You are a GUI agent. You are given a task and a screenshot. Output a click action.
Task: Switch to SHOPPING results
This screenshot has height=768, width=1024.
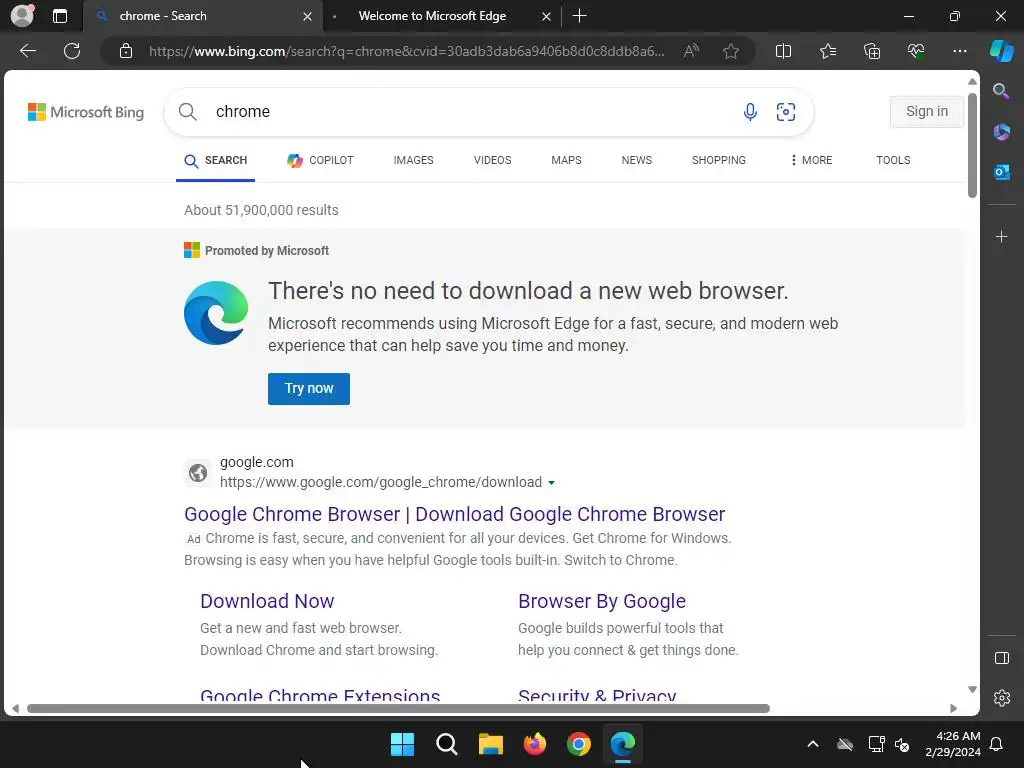[x=718, y=160]
